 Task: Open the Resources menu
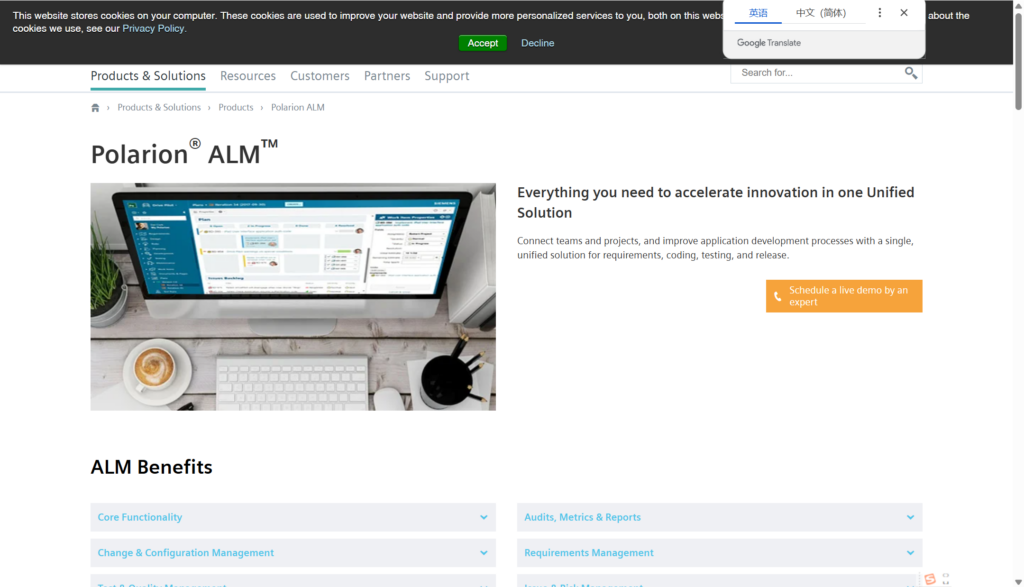[x=248, y=76]
